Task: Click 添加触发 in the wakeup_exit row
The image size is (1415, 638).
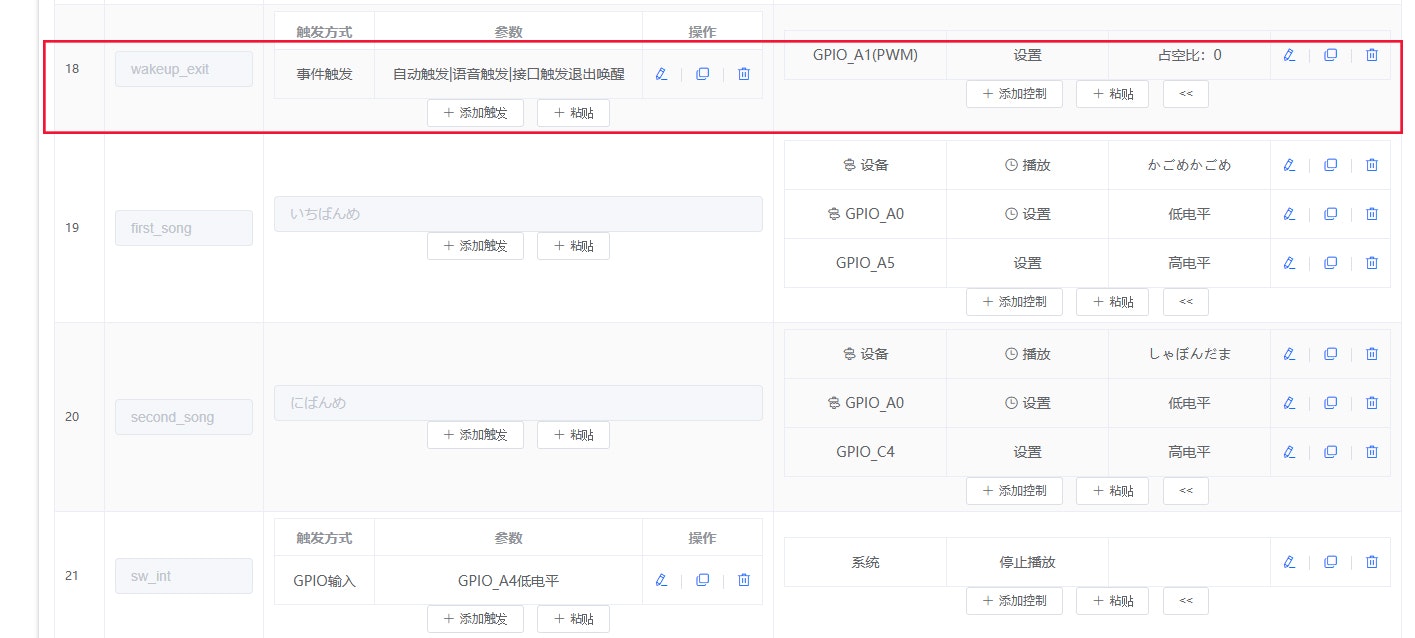Action: [475, 113]
